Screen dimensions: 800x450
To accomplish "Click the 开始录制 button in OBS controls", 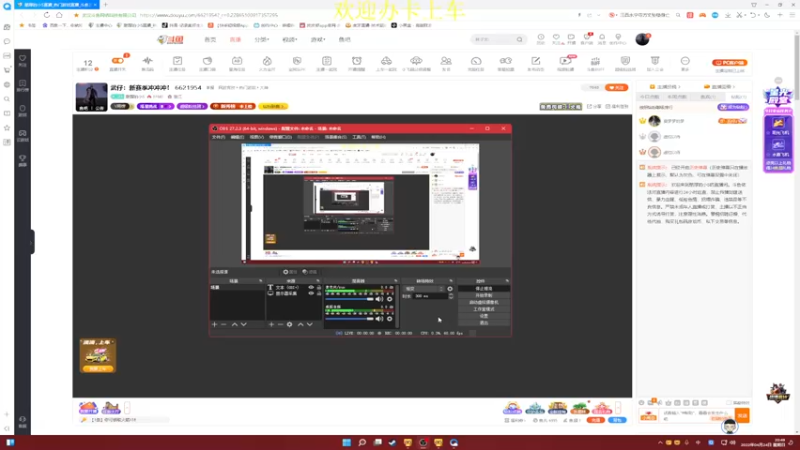I will click(484, 295).
